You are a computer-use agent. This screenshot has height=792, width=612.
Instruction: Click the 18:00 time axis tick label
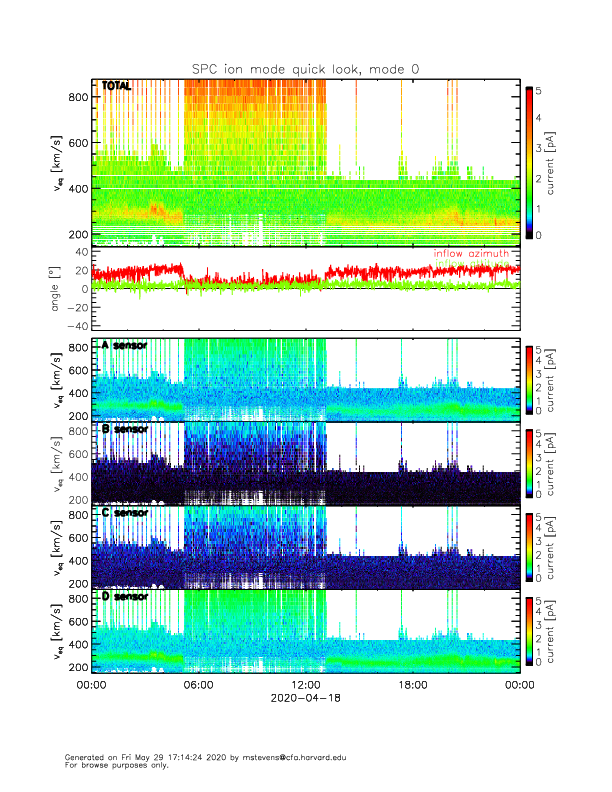coord(413,685)
